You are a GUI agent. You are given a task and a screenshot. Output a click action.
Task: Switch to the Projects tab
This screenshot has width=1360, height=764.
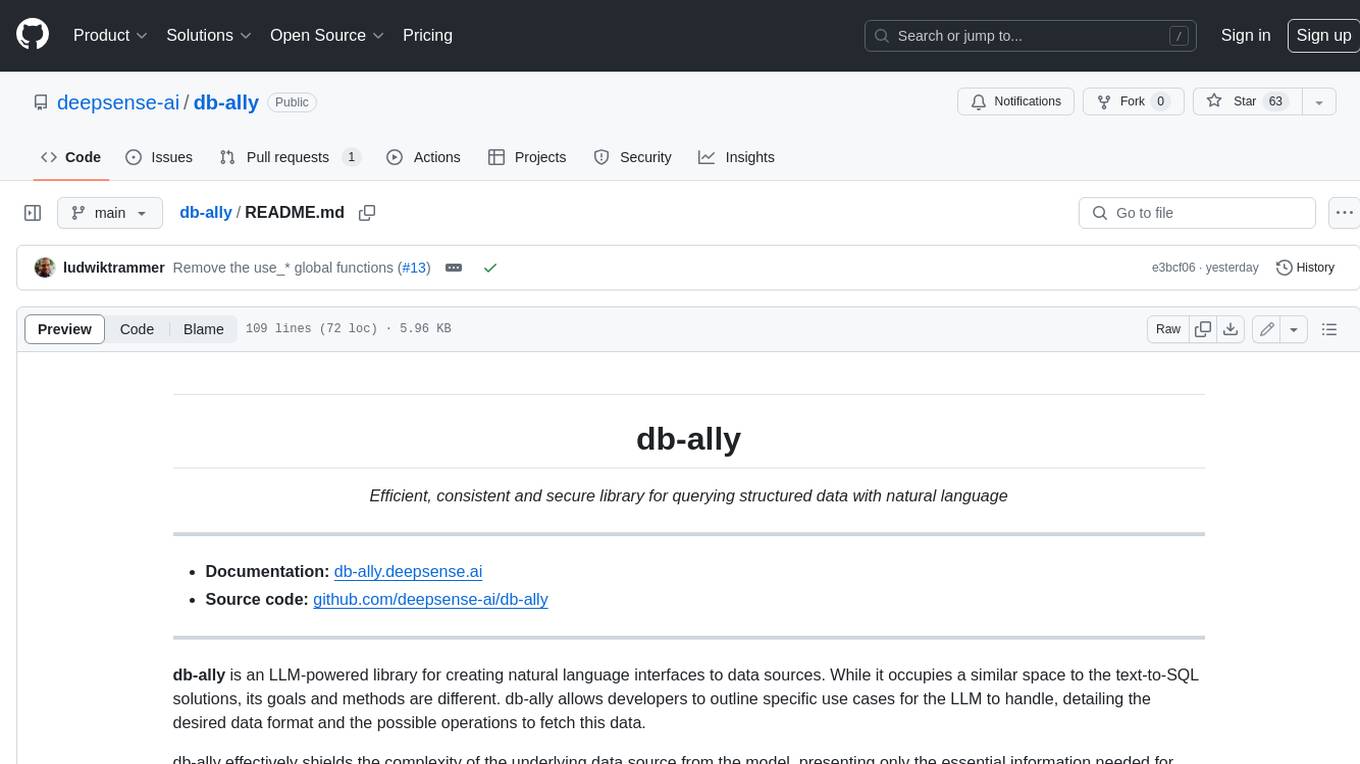(x=527, y=157)
